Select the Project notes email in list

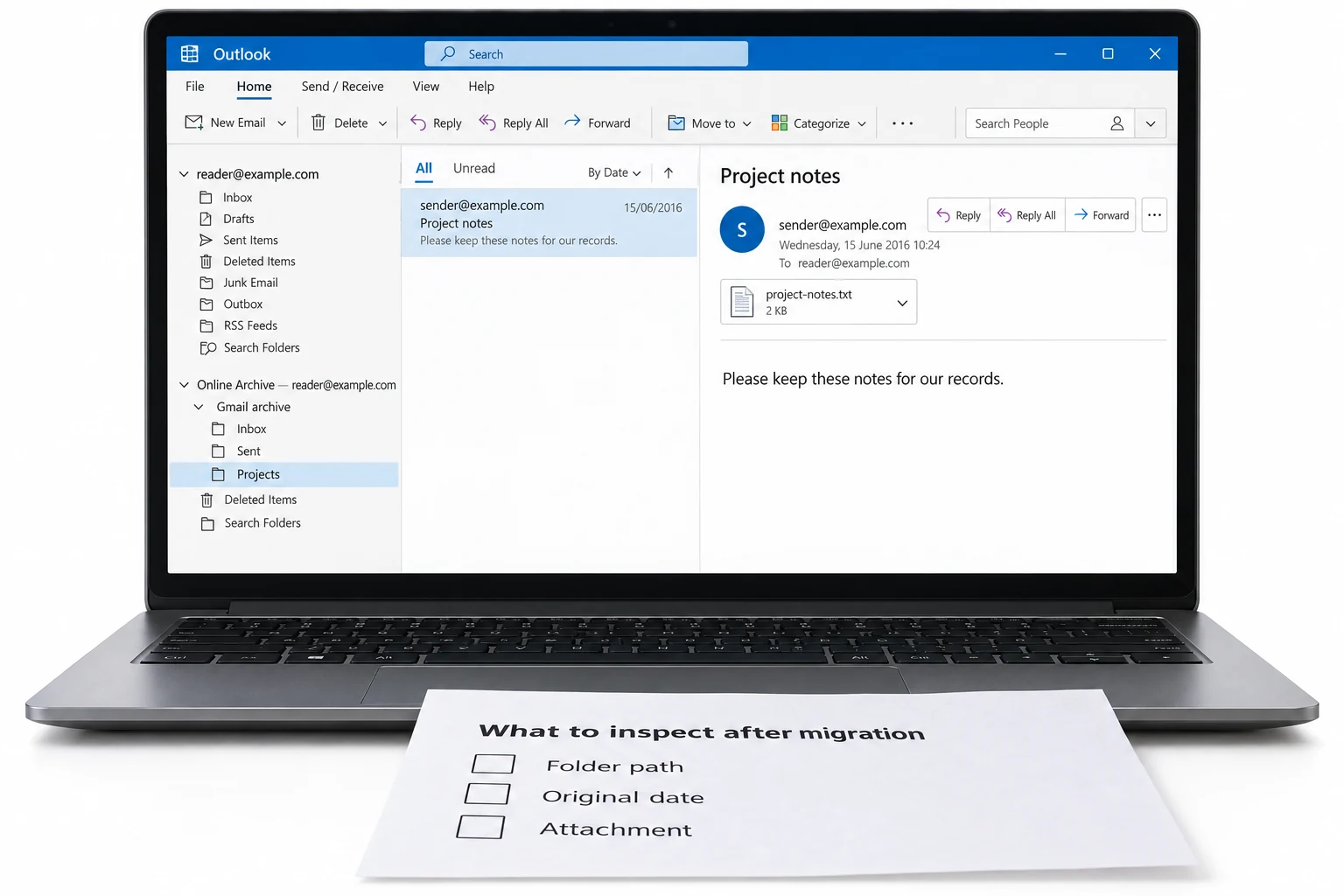tap(549, 222)
